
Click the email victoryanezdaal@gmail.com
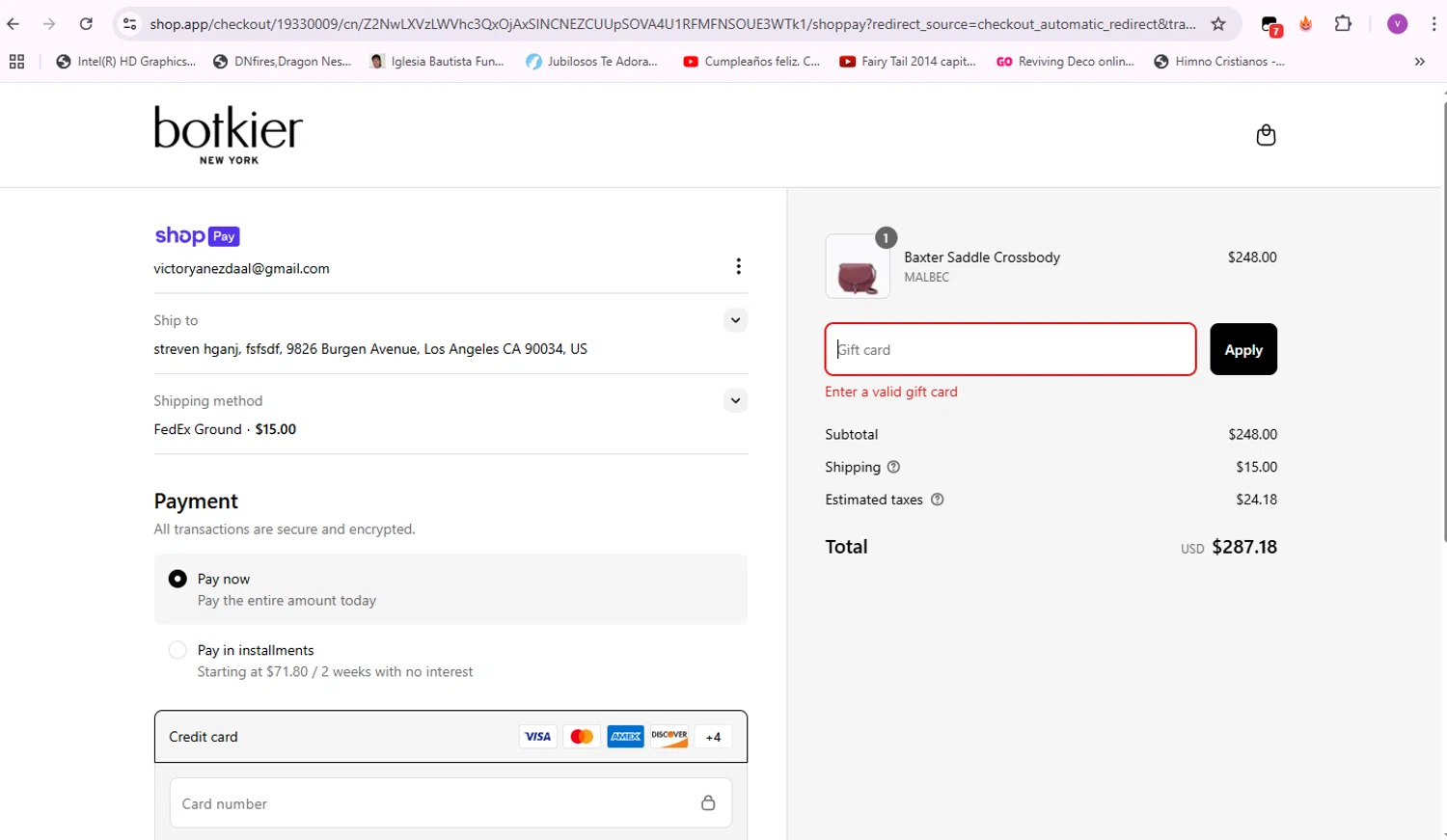241,269
